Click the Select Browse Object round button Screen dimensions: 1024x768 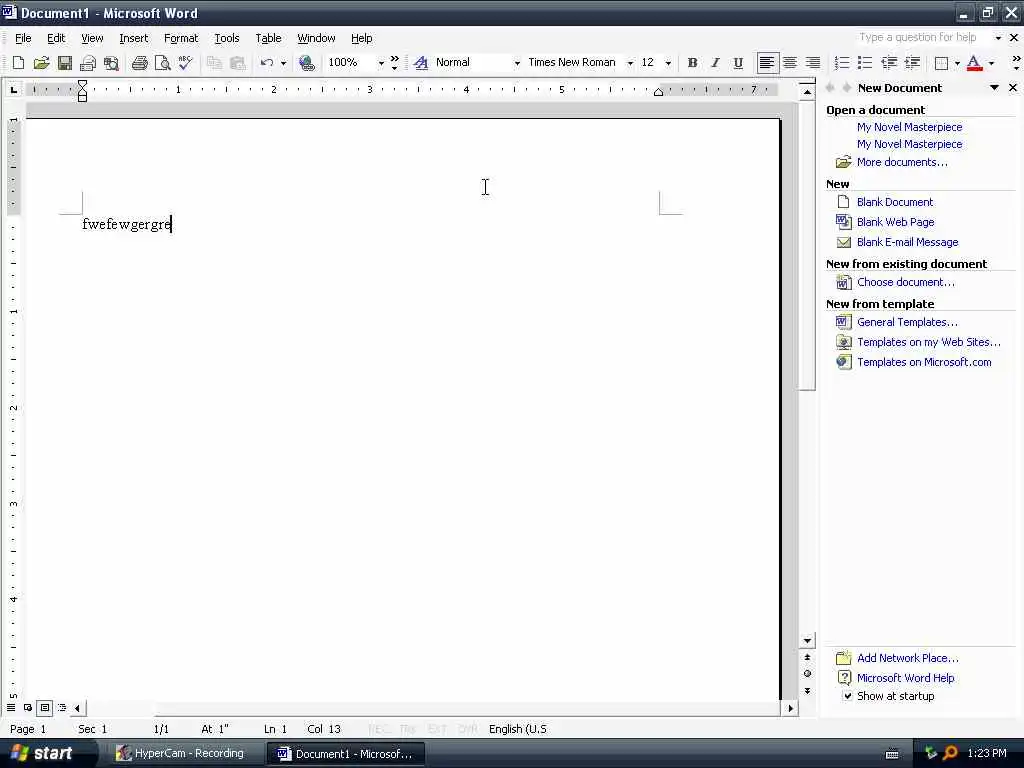click(x=807, y=674)
